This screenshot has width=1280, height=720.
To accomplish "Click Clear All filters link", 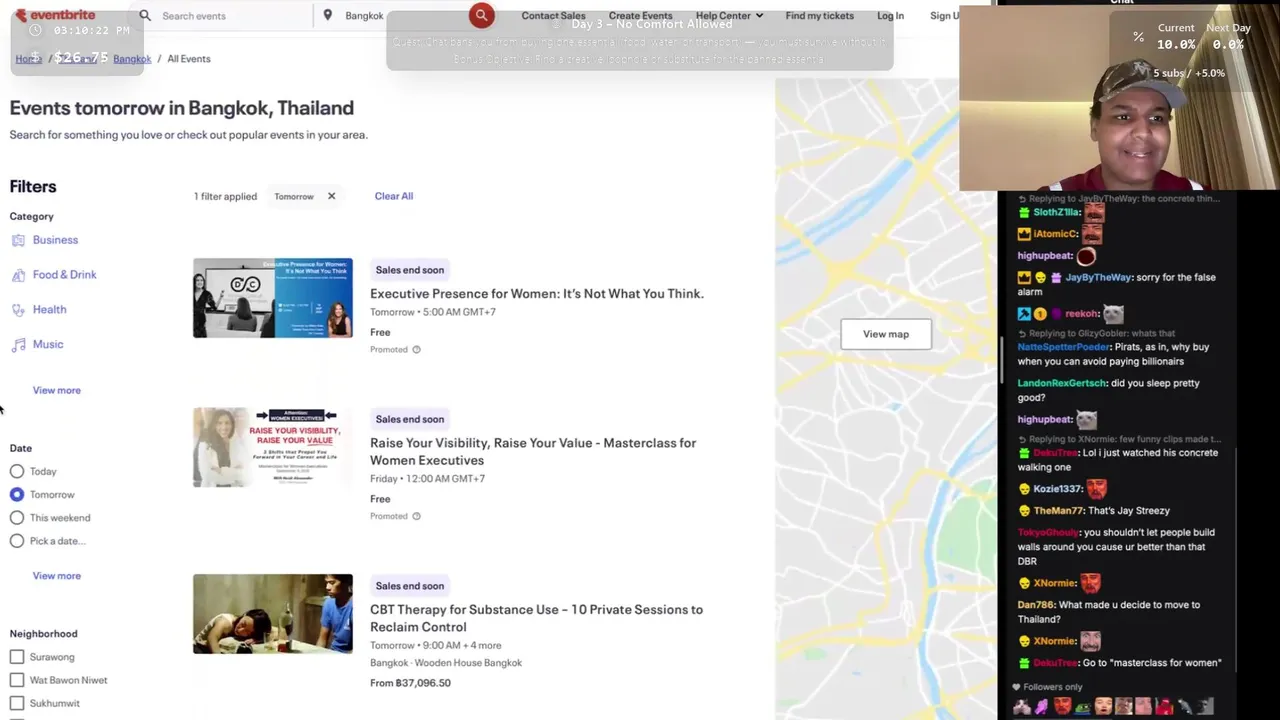I will tap(393, 196).
